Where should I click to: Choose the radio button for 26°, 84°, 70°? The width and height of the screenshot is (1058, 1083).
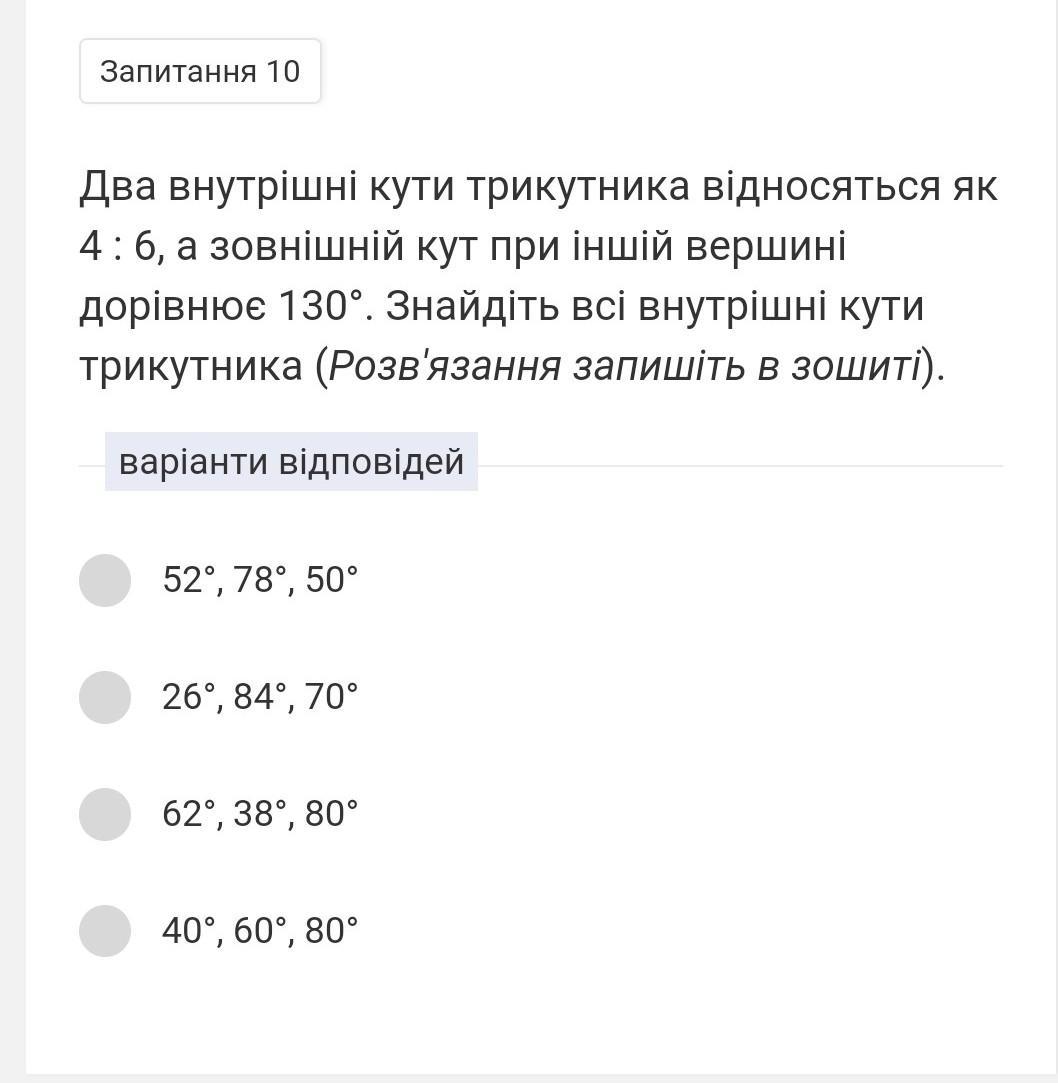[x=105, y=697]
